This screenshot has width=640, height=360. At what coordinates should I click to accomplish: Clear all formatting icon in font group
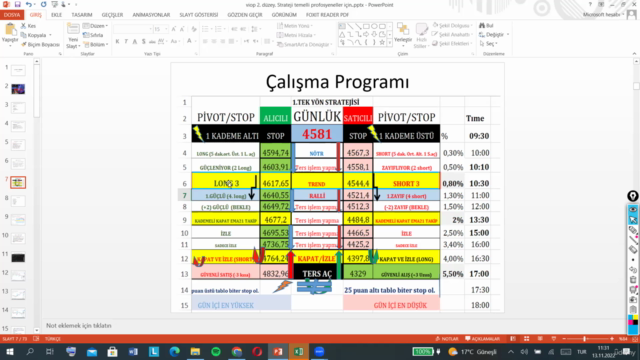point(194,29)
